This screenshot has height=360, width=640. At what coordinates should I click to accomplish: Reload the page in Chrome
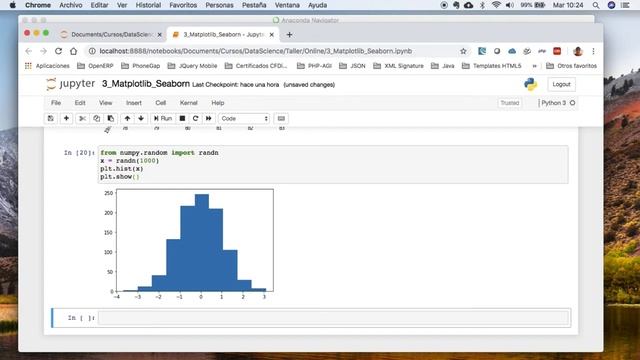(x=58, y=51)
